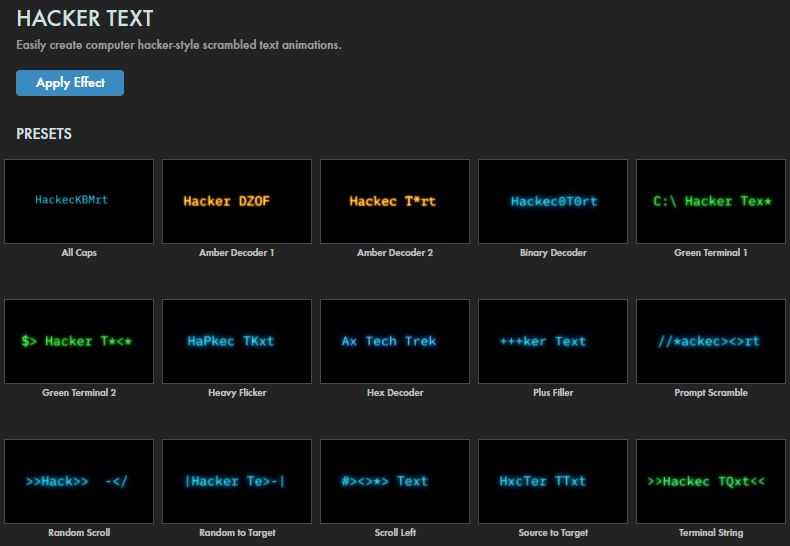The height and width of the screenshot is (546, 790).
Task: Click the 'Random Scroll' label text
Action: [79, 533]
